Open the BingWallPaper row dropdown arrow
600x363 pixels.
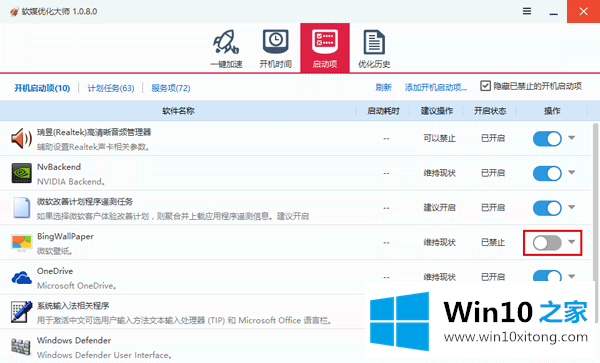pyautogui.click(x=572, y=242)
